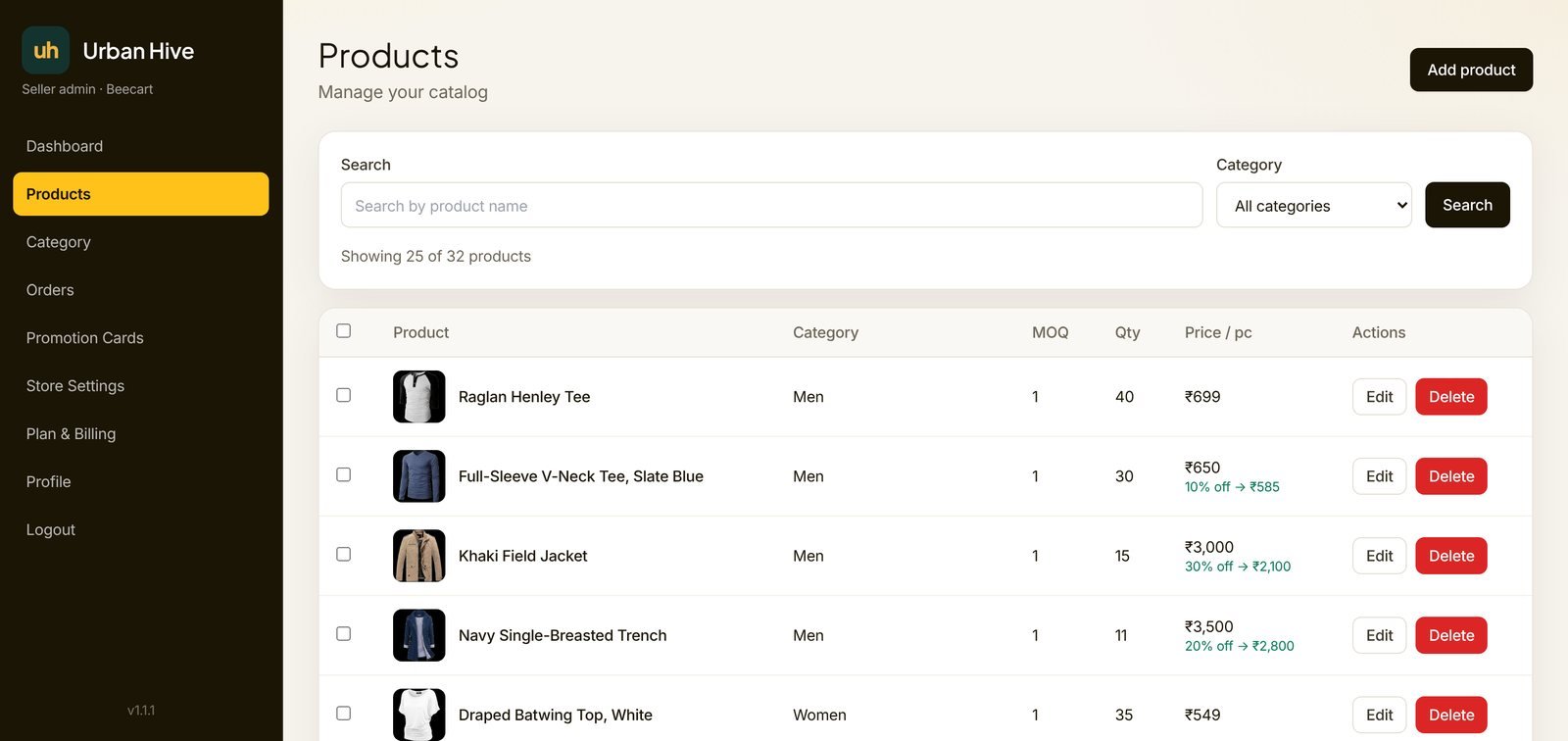Open the All categories dropdown
The width and height of the screenshot is (1568, 741).
click(x=1314, y=205)
